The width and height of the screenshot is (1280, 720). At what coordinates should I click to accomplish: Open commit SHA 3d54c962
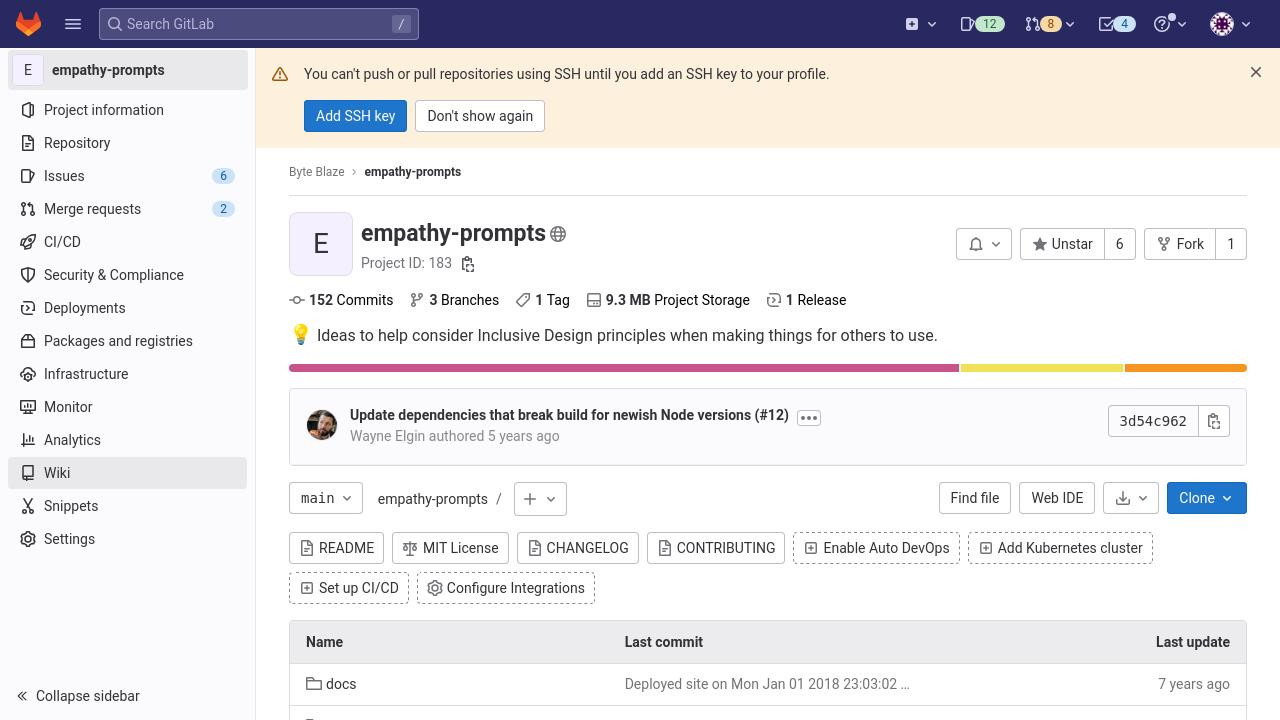1153,421
